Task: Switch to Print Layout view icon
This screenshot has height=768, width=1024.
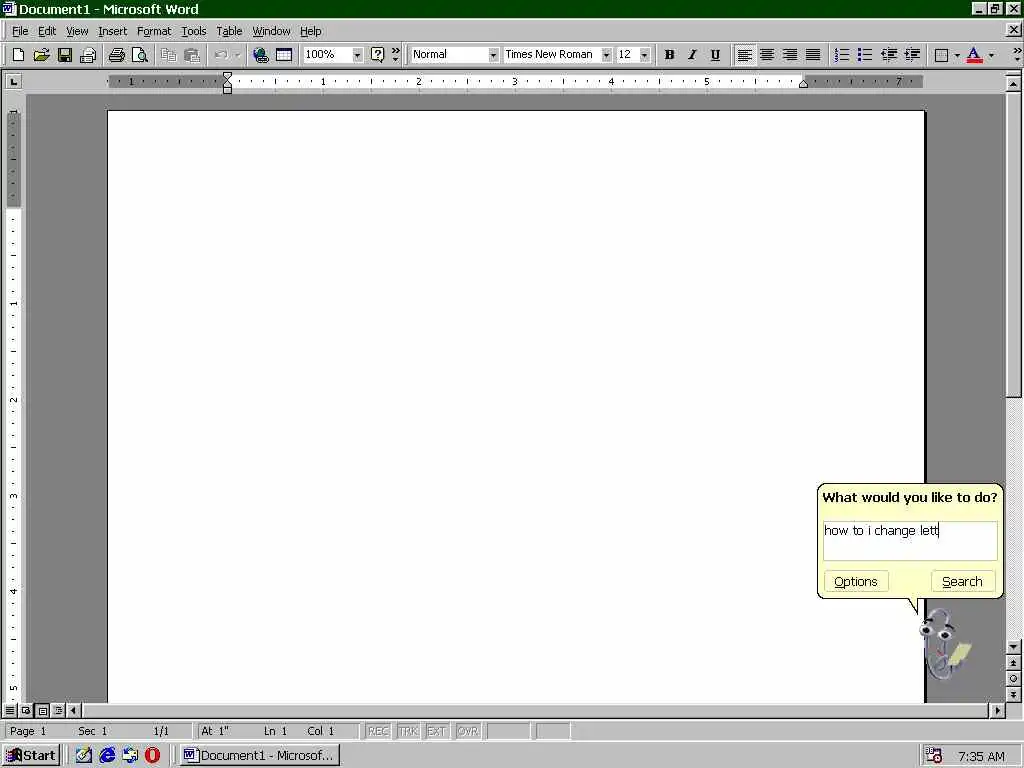Action: 42,710
